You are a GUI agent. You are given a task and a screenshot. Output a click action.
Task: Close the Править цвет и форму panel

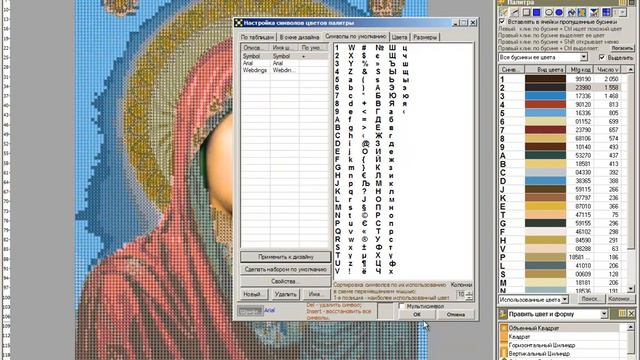pyautogui.click(x=631, y=313)
